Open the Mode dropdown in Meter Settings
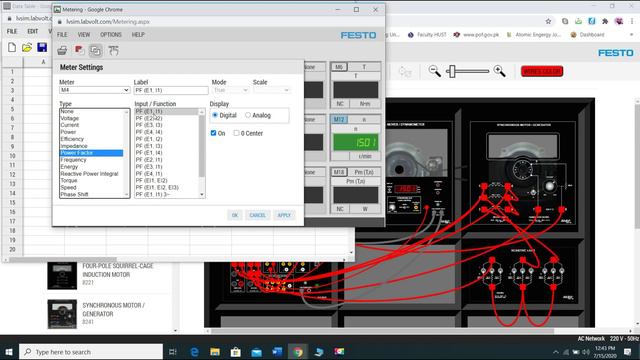This screenshot has width=640, height=360. click(x=231, y=90)
